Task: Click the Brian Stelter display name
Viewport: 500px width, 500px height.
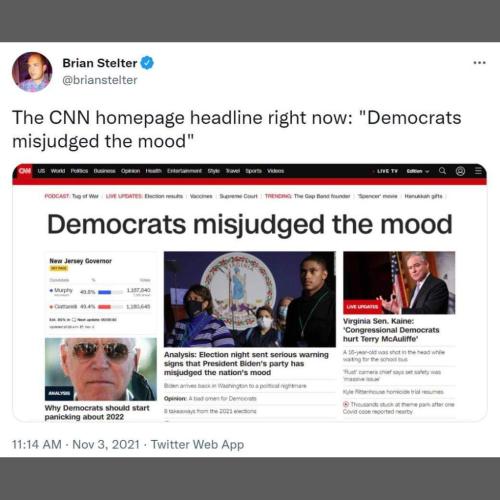Action: 100,63
